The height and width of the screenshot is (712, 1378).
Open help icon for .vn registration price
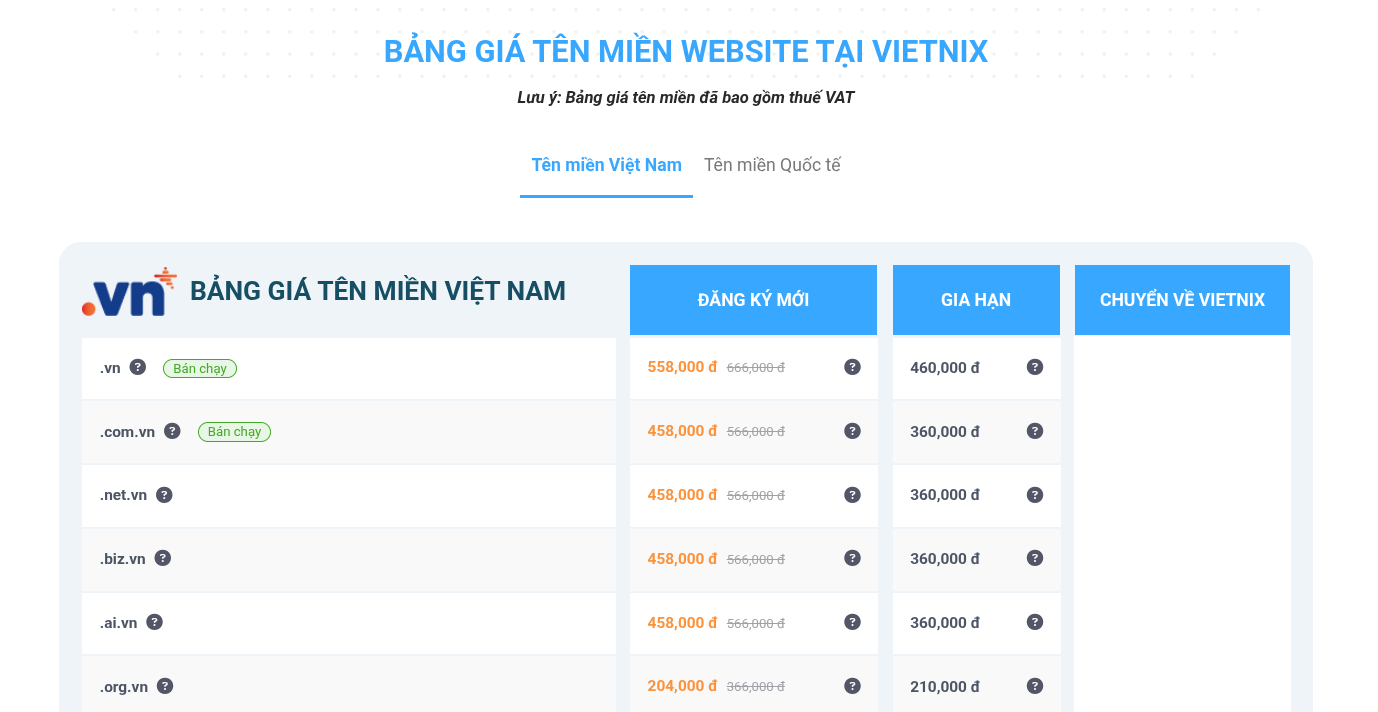point(852,367)
